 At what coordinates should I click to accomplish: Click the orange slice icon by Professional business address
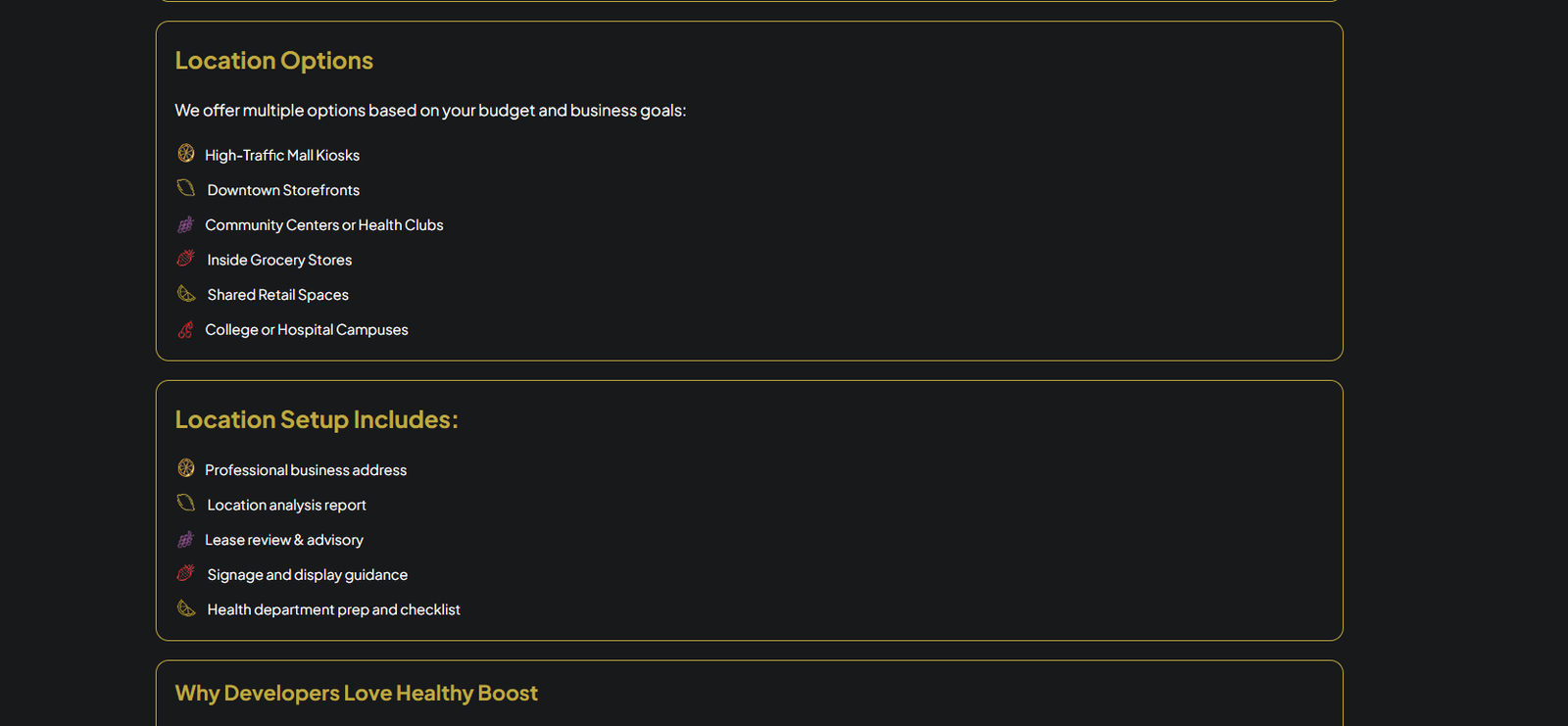pos(186,468)
